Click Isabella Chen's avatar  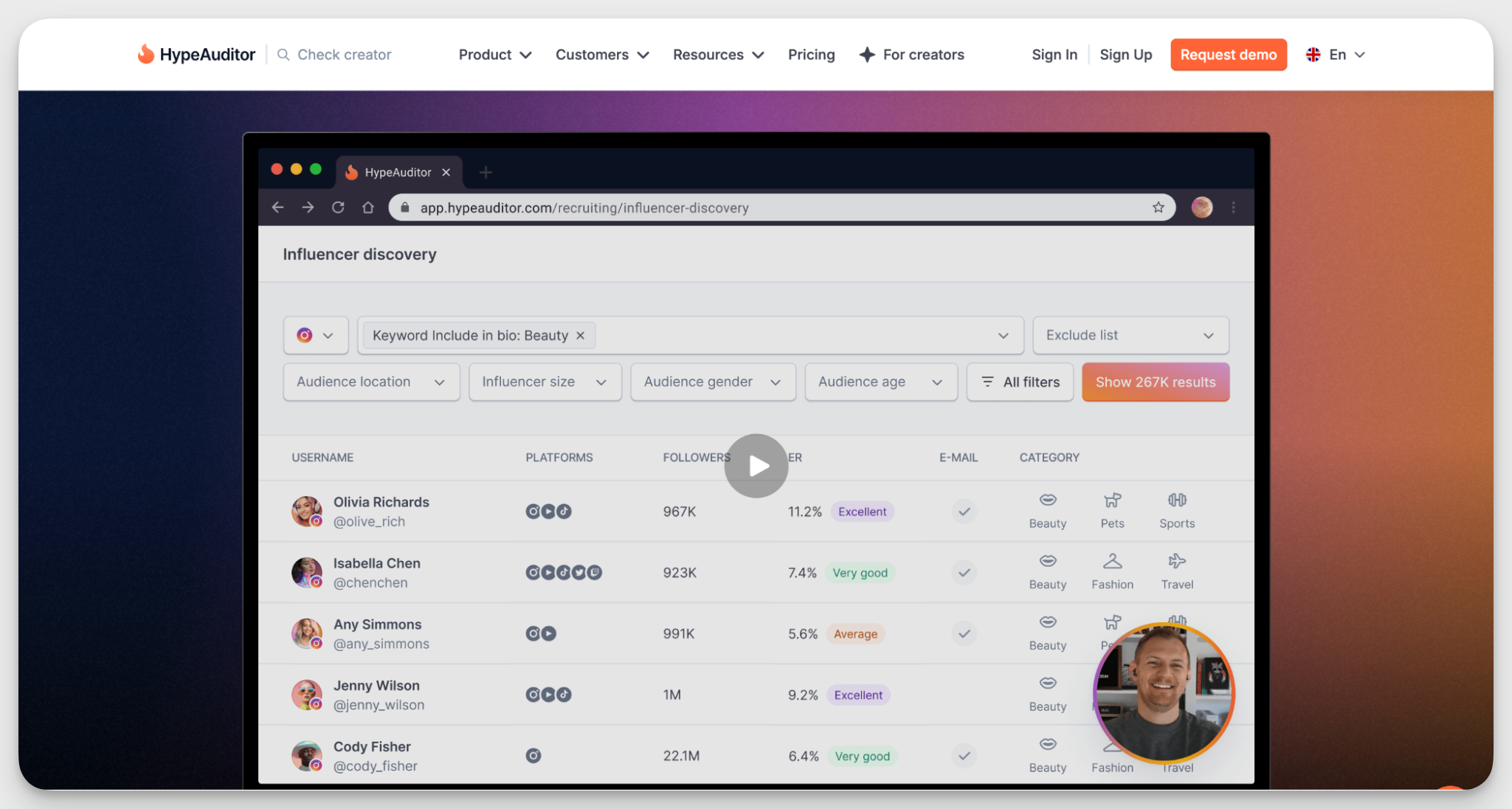tap(307, 572)
